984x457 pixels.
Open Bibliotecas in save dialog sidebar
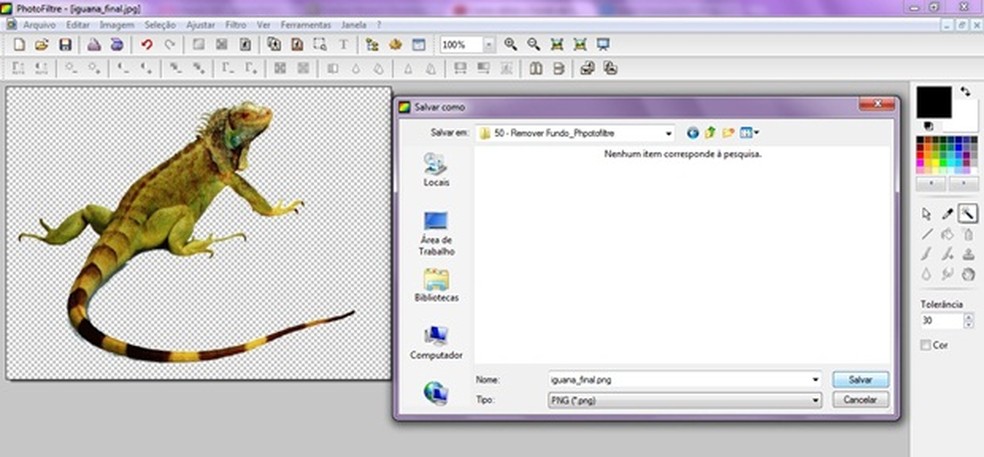click(x=436, y=286)
